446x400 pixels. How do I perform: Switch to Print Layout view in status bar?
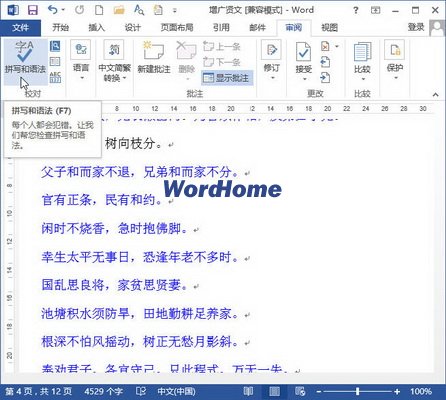[x=274, y=391]
